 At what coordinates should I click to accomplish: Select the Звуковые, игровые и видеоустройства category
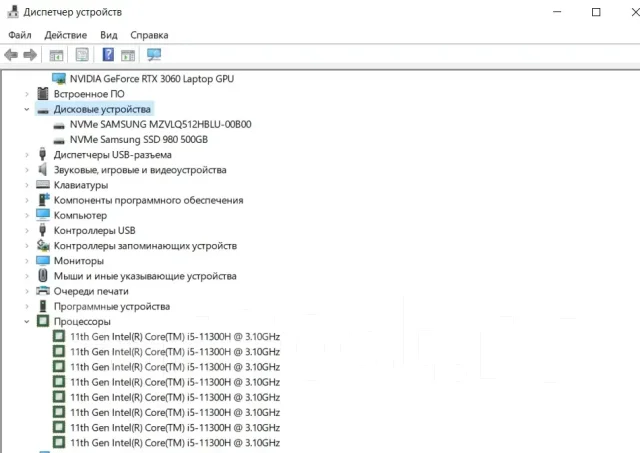[x=140, y=170]
